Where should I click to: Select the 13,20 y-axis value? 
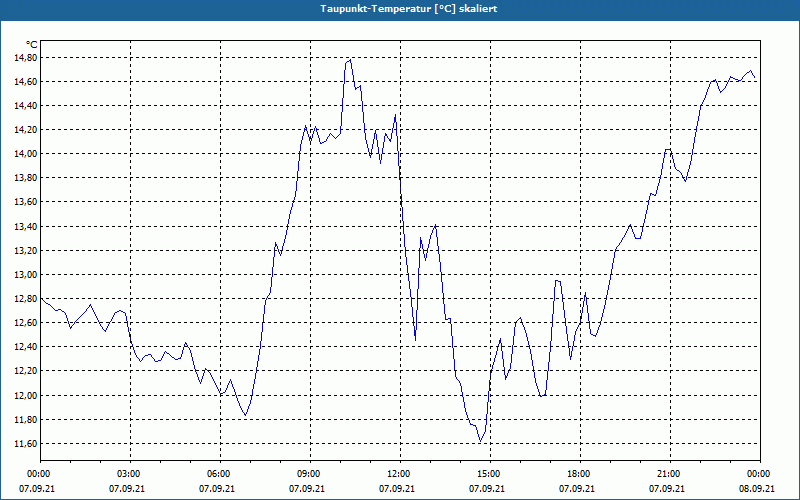coord(26,251)
